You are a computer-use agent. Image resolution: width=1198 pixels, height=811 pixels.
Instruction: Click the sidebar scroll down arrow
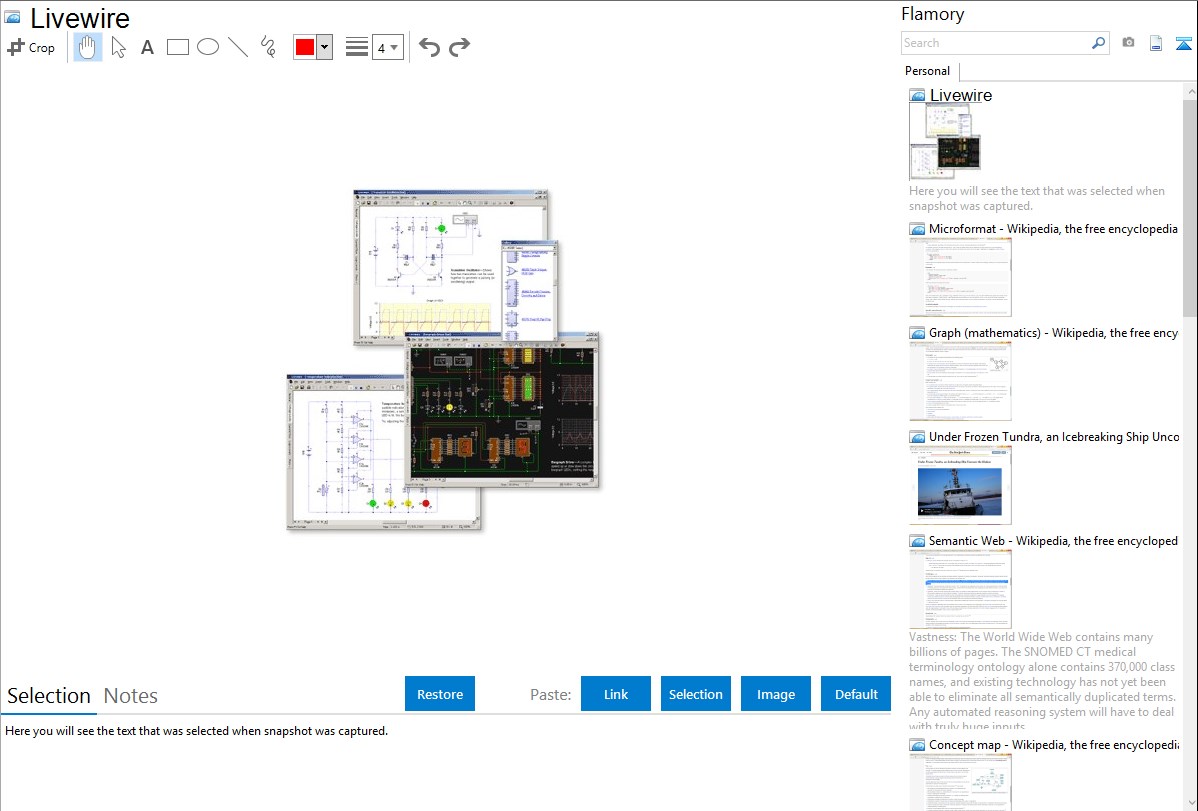click(x=1190, y=803)
